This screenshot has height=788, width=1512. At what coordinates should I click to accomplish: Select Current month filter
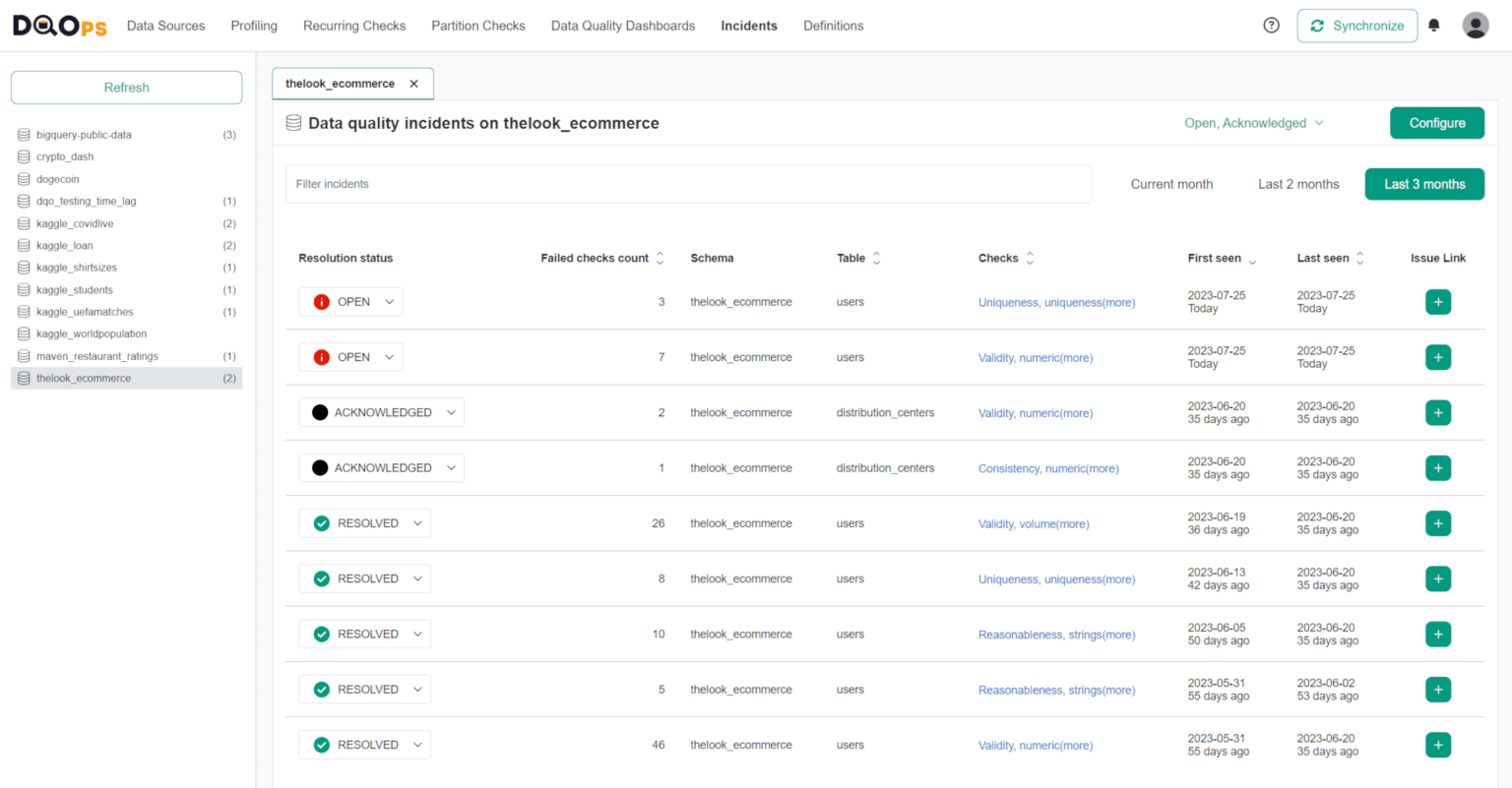point(1171,184)
